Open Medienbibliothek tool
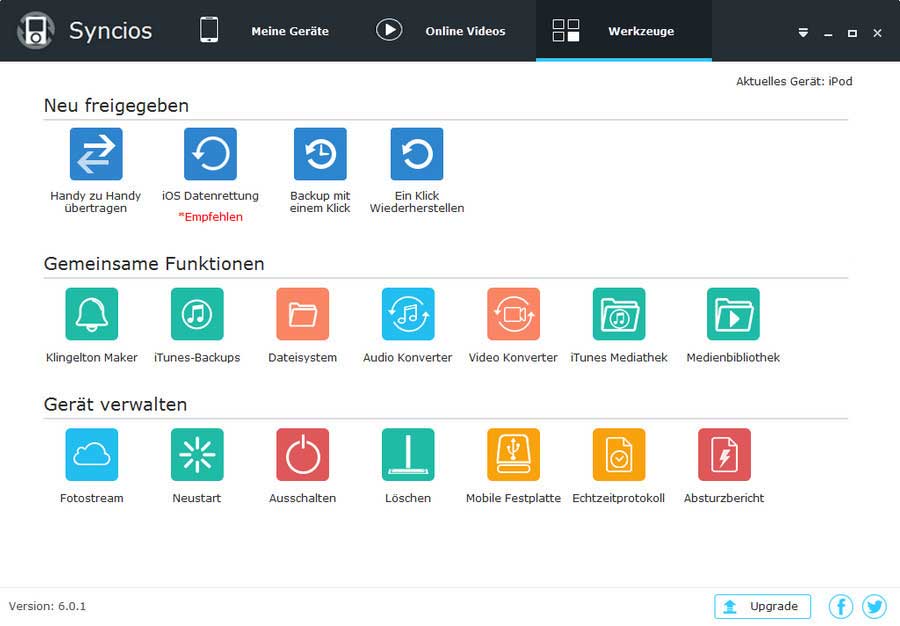Screen dimensions: 900x626 tap(733, 314)
